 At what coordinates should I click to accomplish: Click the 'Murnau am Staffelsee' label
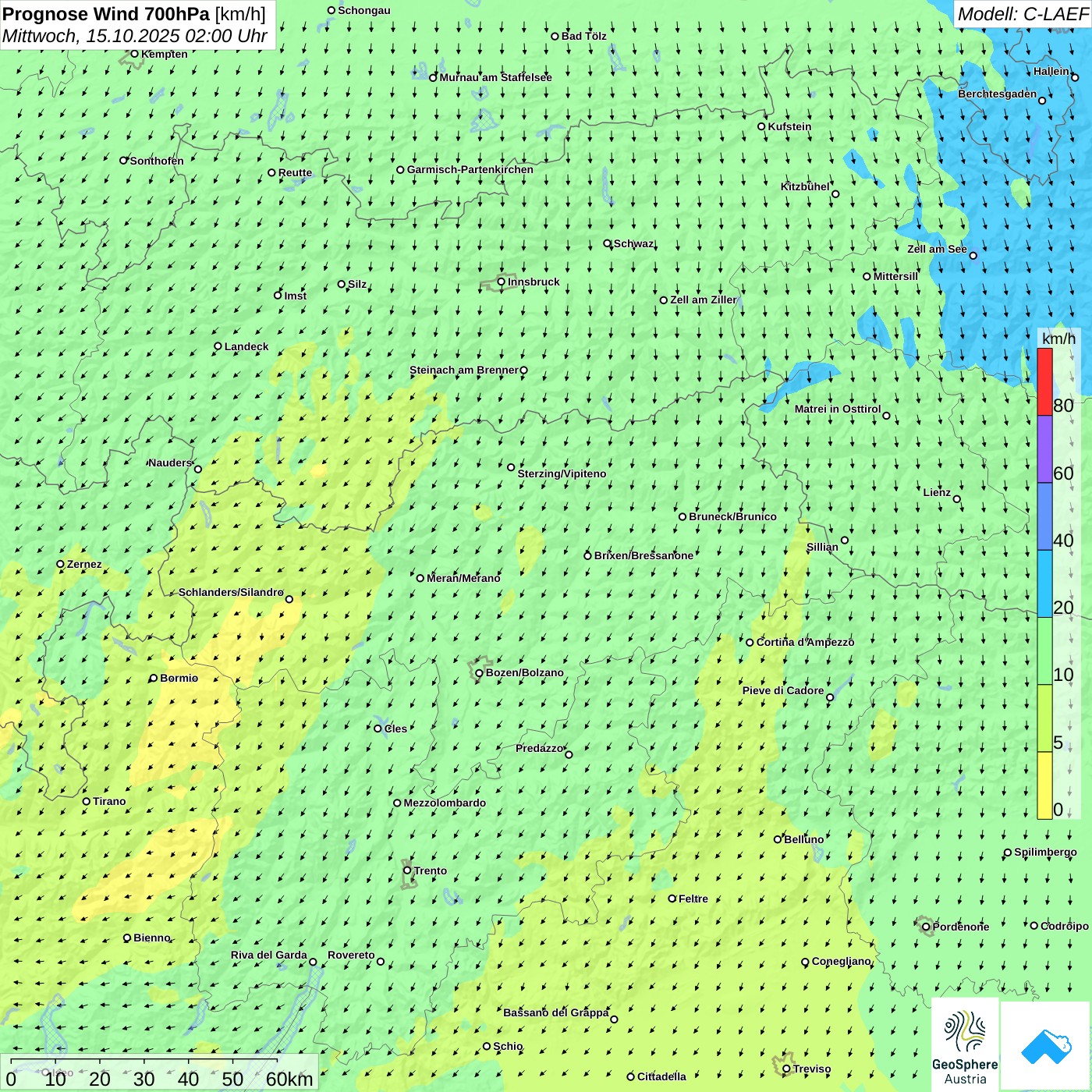495,77
